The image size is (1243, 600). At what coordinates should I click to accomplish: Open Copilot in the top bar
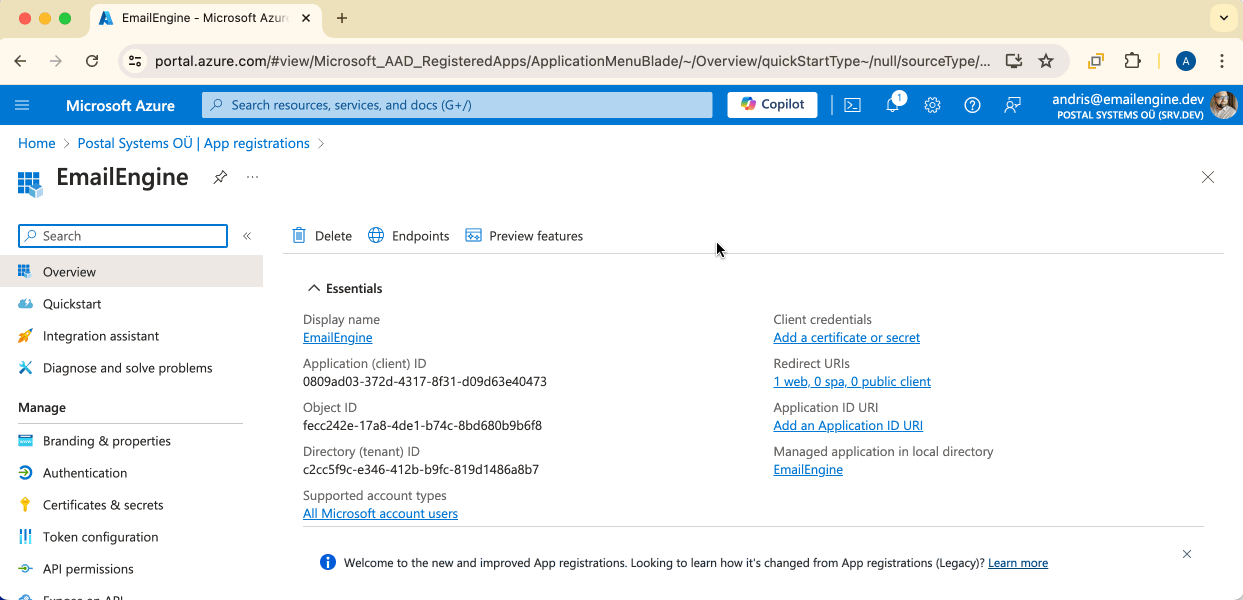click(771, 104)
